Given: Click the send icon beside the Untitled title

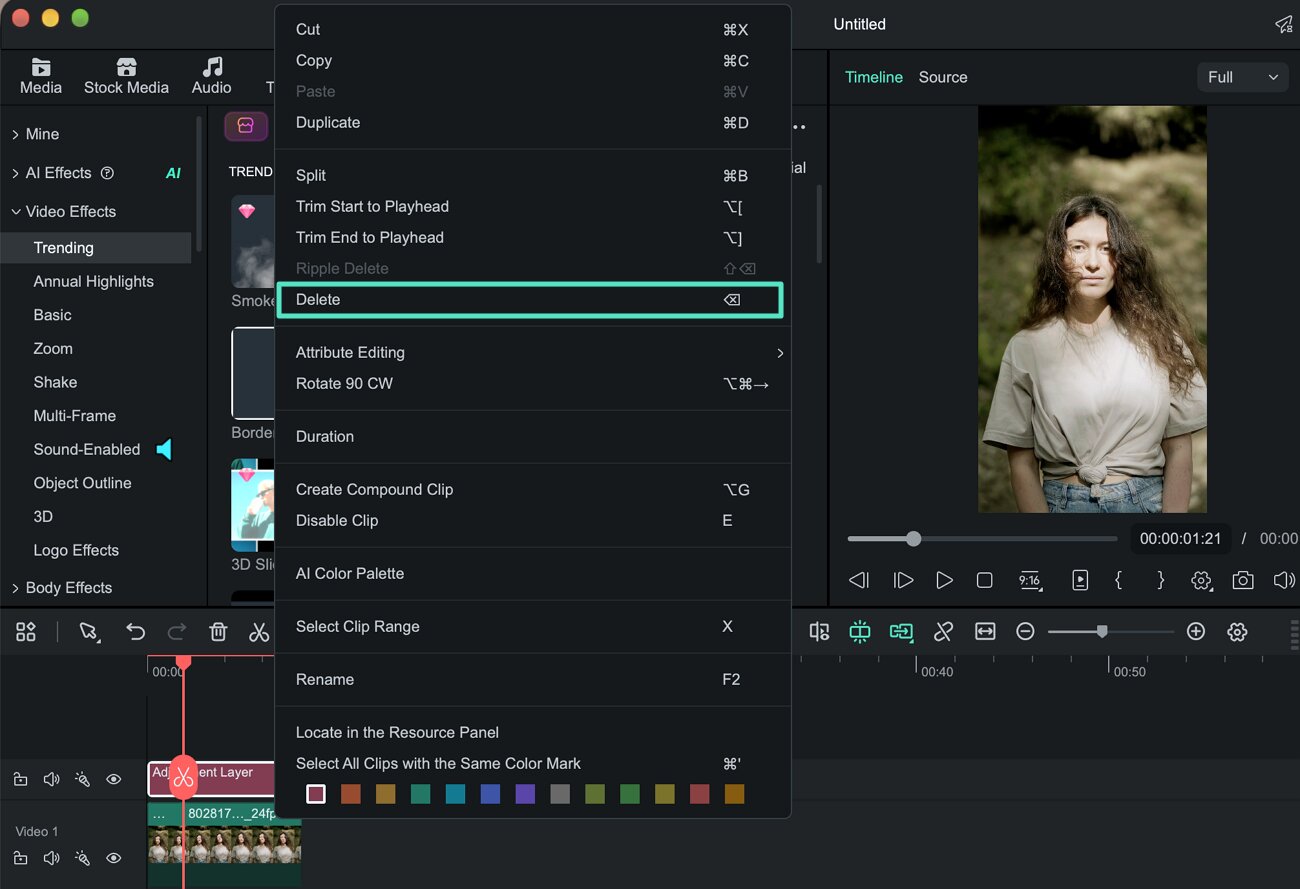Looking at the screenshot, I should pyautogui.click(x=1284, y=25).
